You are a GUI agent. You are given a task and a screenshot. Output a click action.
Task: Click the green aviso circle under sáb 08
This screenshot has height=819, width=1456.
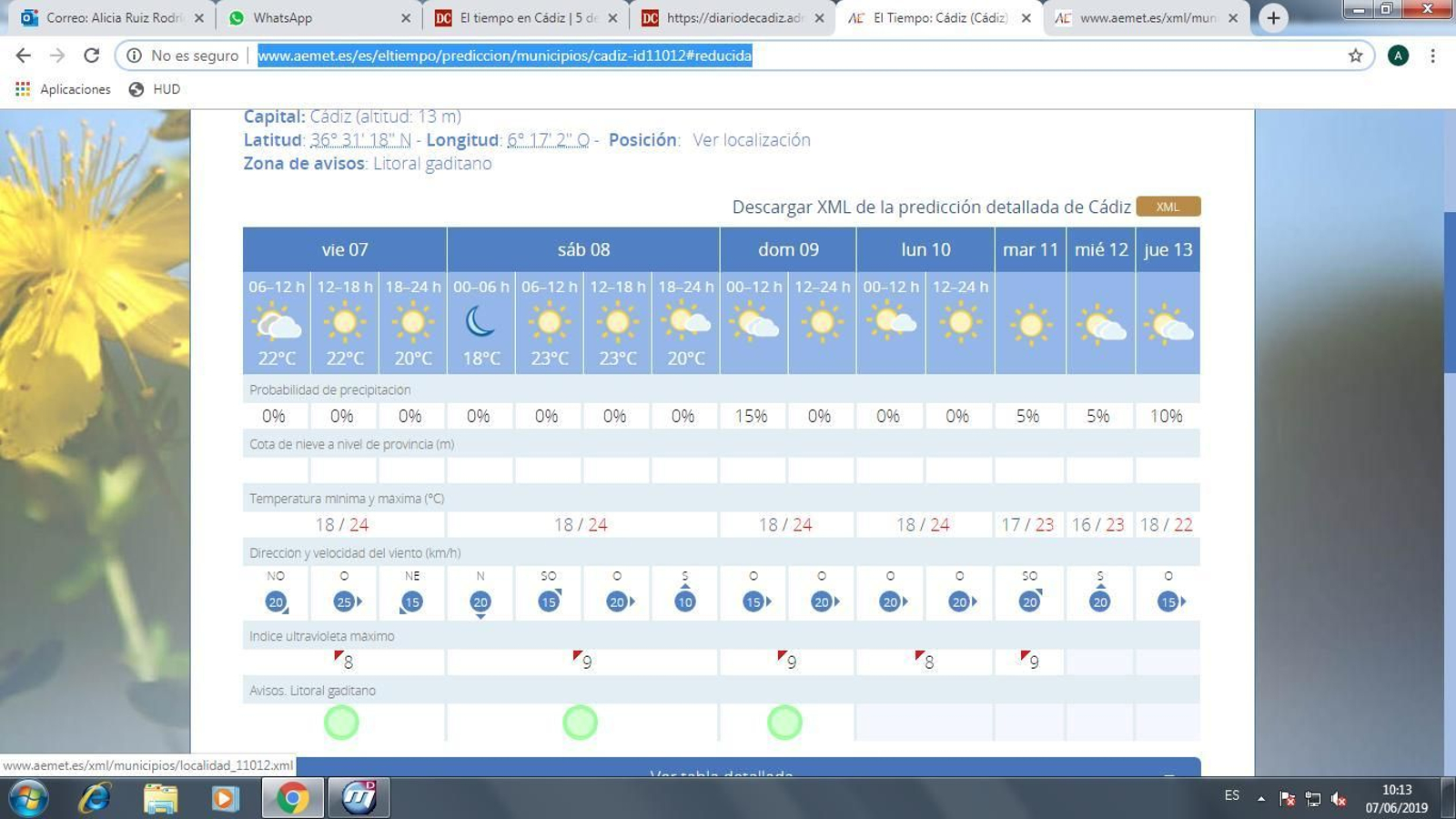click(x=581, y=722)
